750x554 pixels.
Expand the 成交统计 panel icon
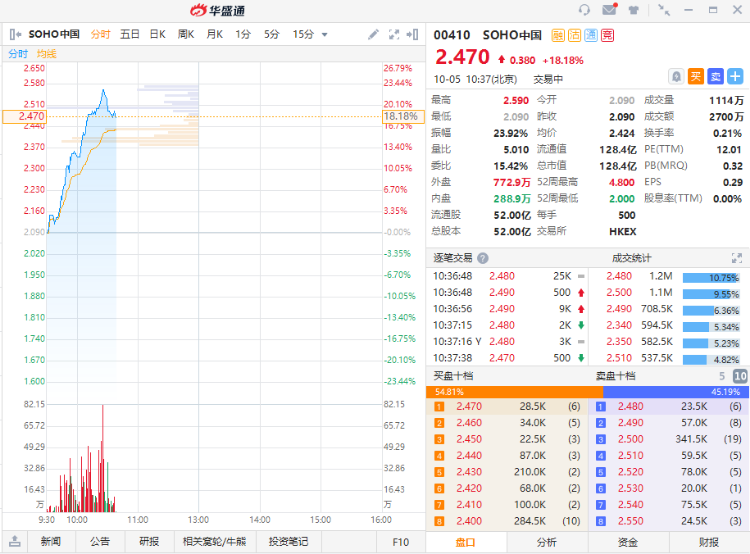click(x=737, y=258)
